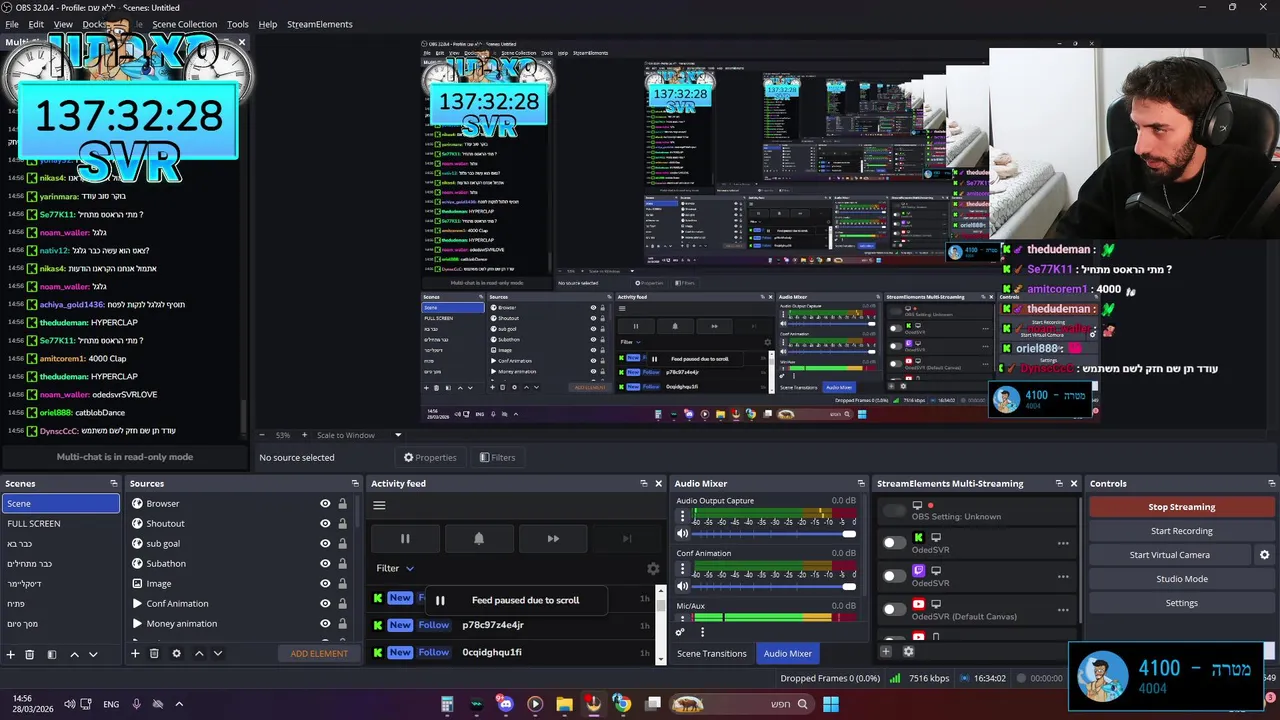This screenshot has height=720, width=1280.
Task: Click Stop Streaming
Action: point(1181,507)
